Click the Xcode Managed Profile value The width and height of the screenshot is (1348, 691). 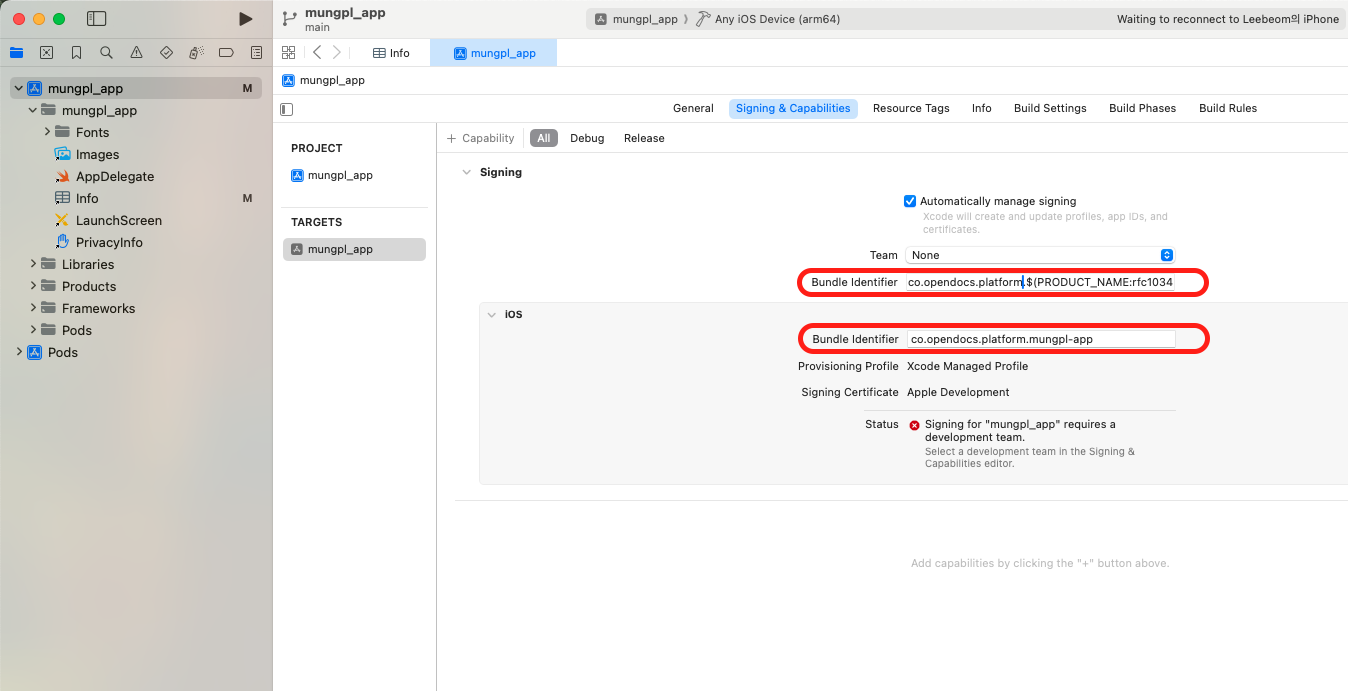click(967, 366)
